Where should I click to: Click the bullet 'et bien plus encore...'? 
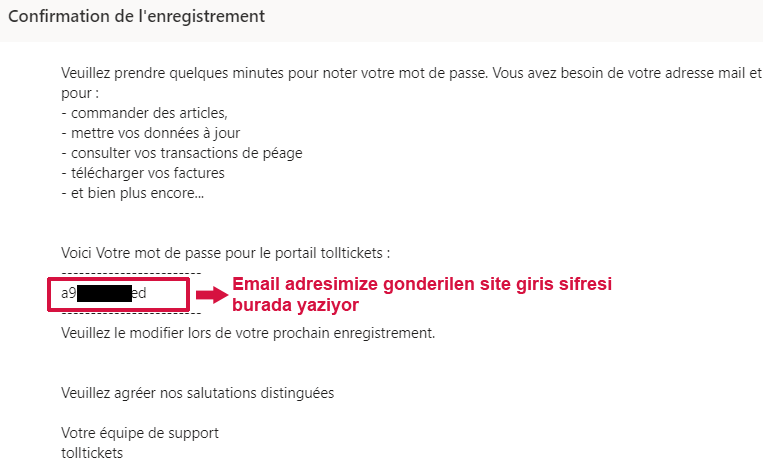[133, 193]
